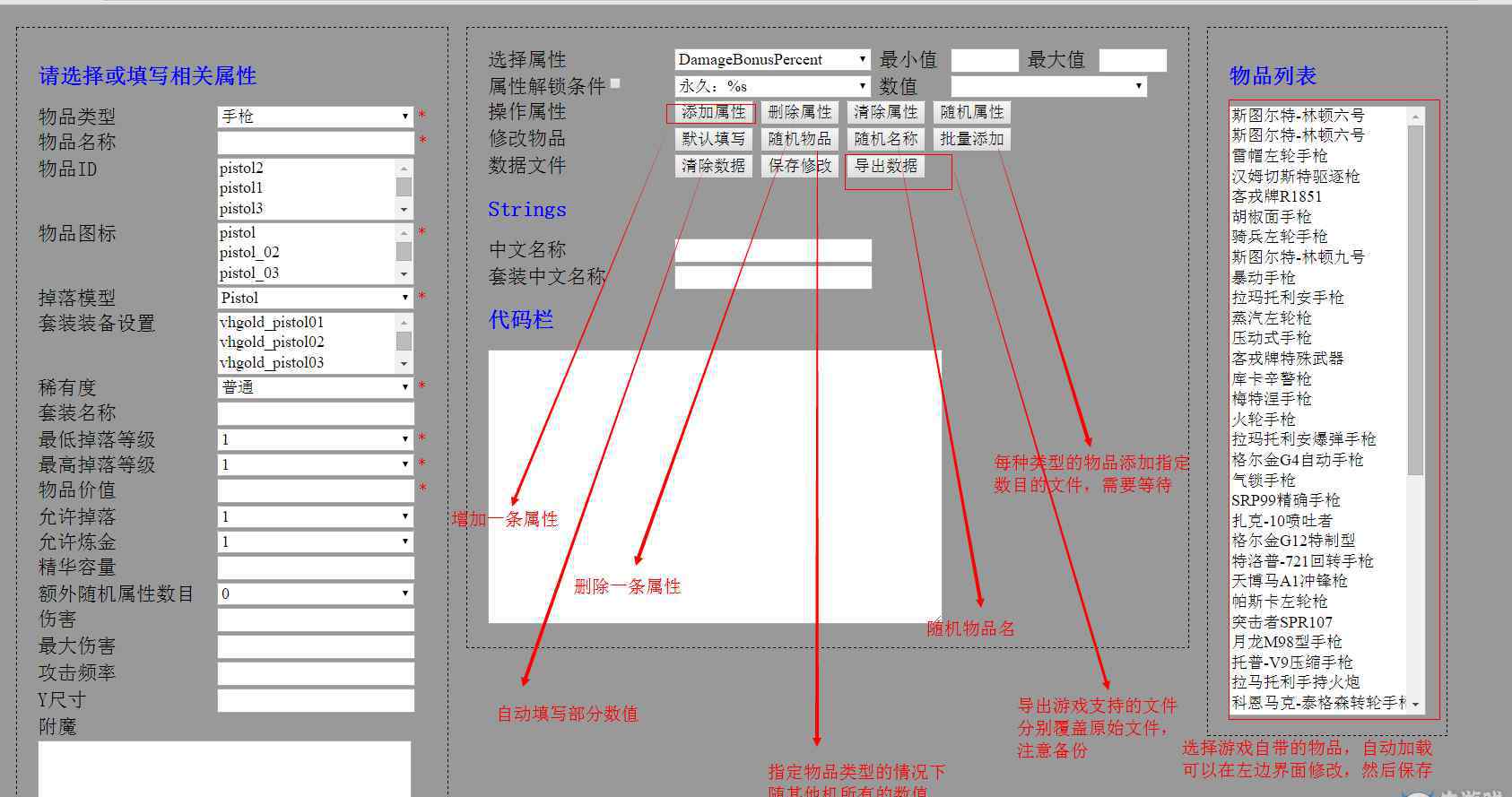Click the 精华容量 input field

click(x=316, y=567)
